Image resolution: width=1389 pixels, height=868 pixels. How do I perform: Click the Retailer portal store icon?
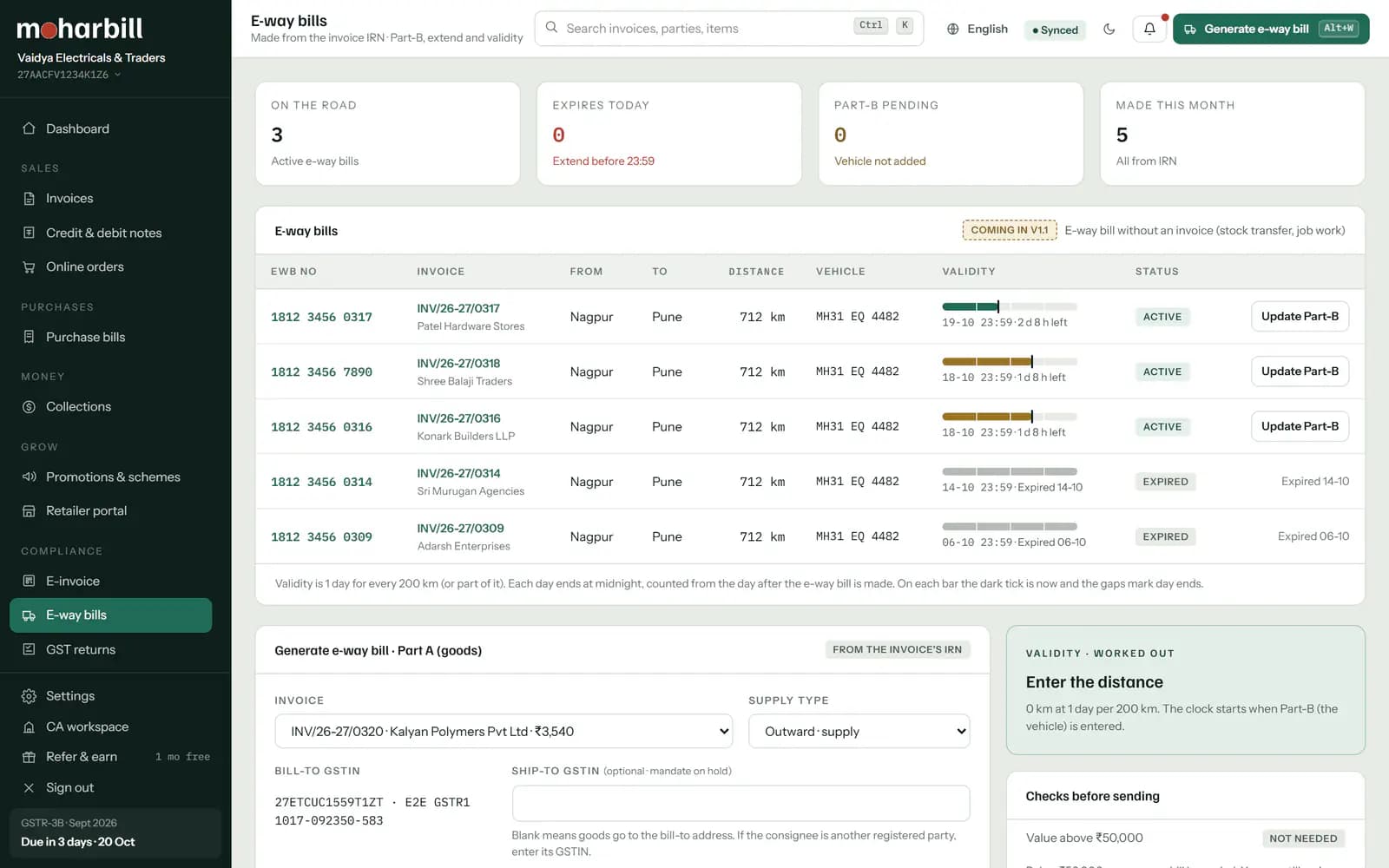(29, 510)
